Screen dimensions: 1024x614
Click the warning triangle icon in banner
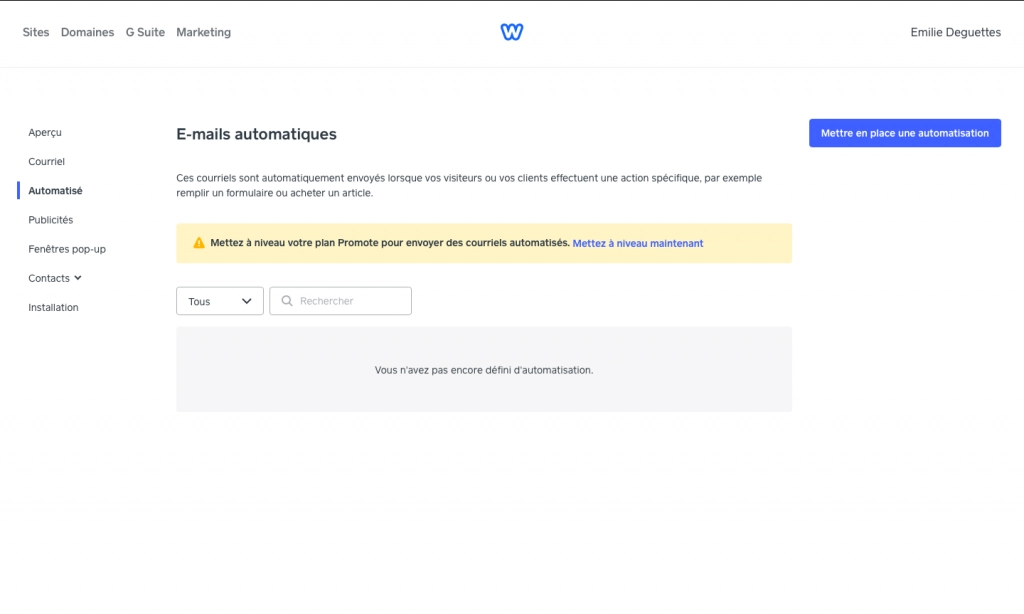[199, 243]
